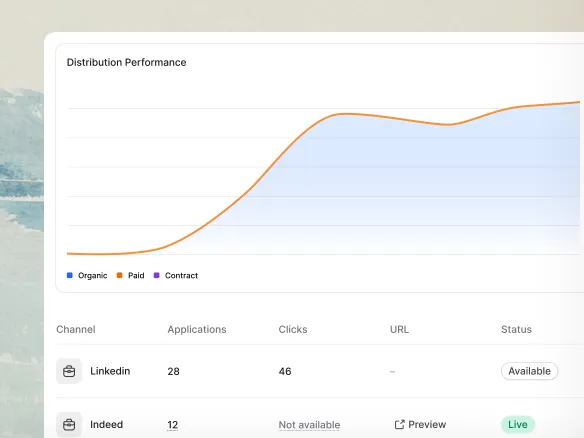Toggle the Paid legend orange swatch
The width and height of the screenshot is (584, 438).
[120, 275]
